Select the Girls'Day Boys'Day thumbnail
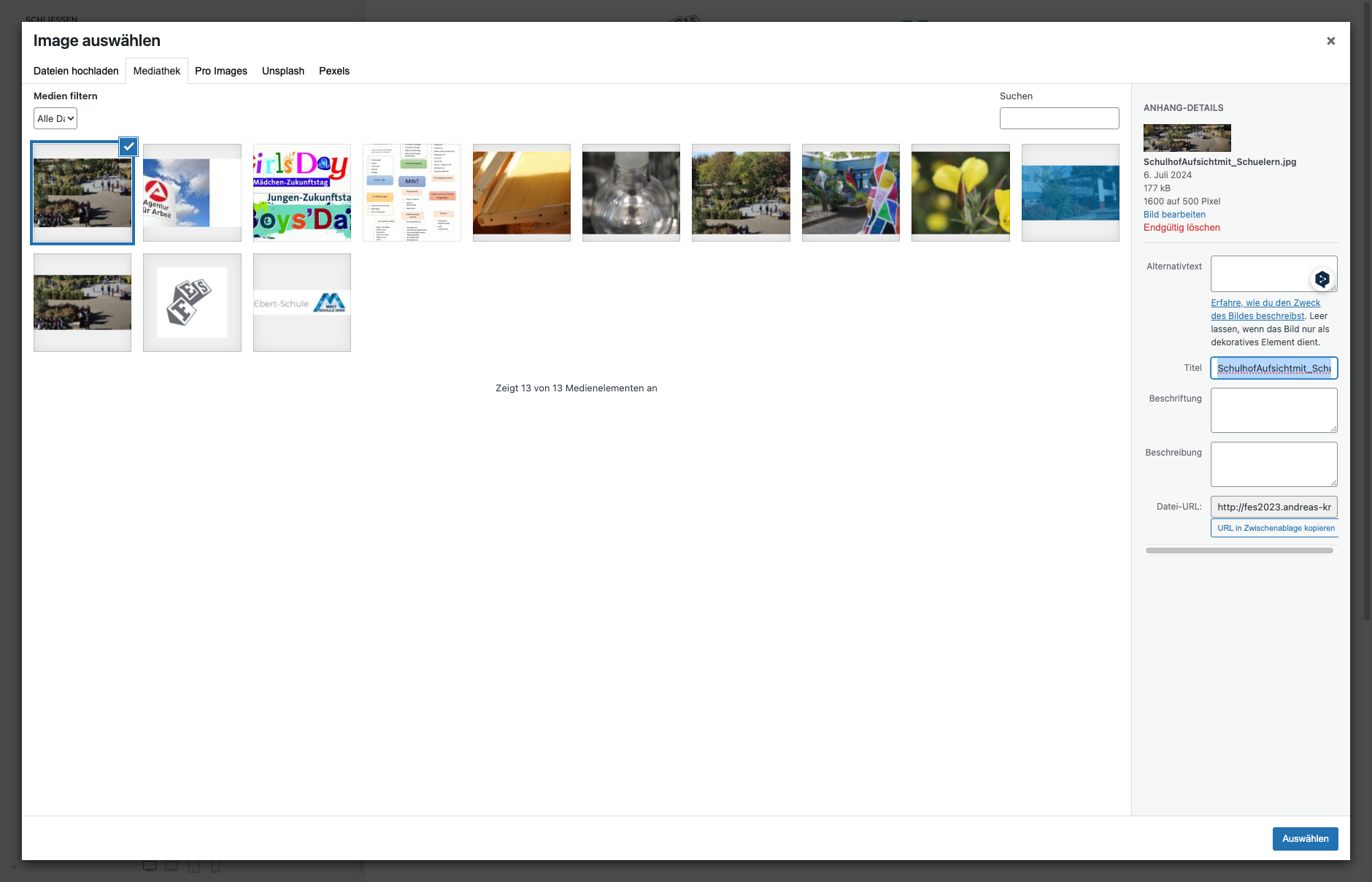1372x882 pixels. [x=302, y=193]
